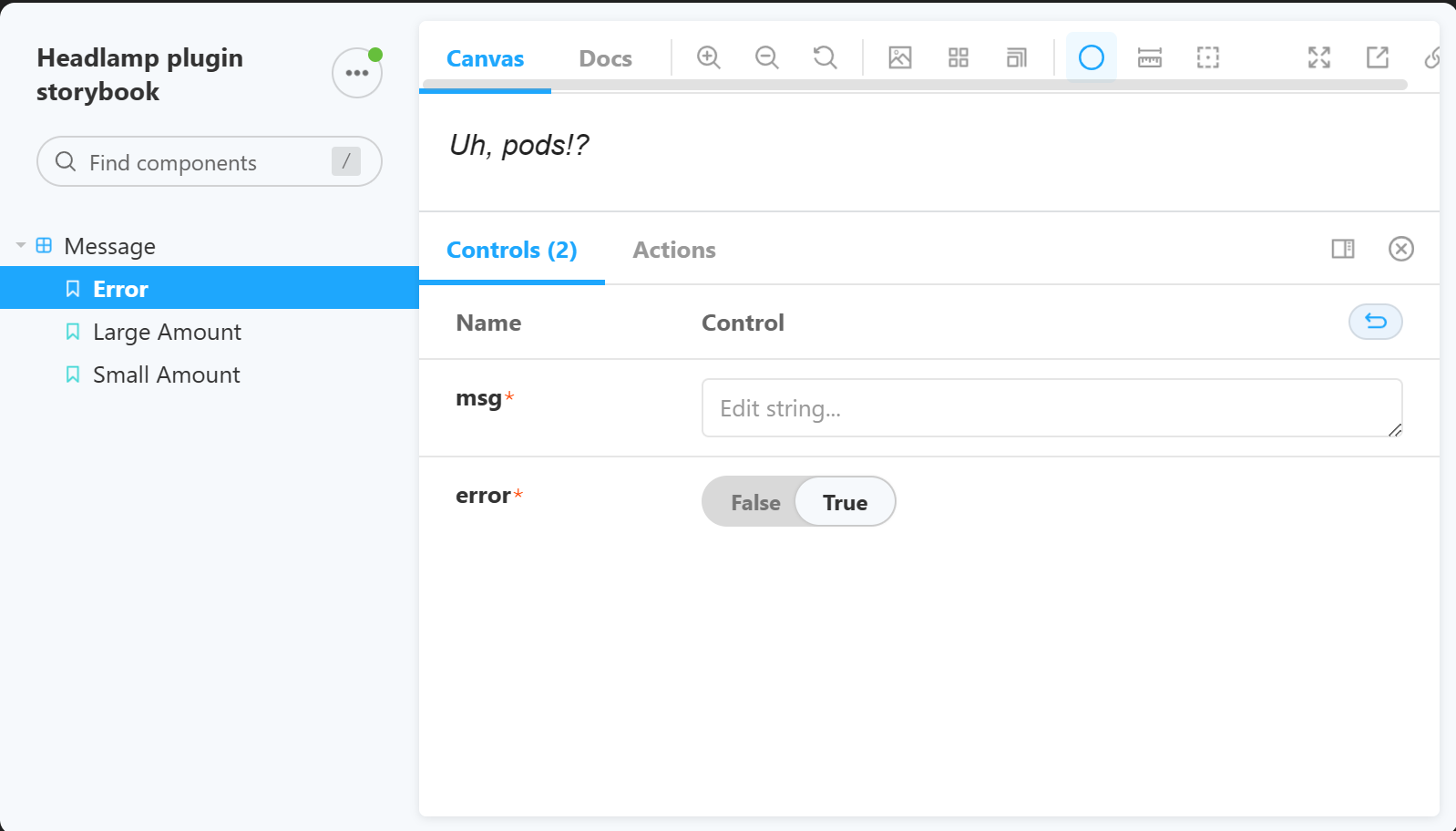Set error toggle to False
The height and width of the screenshot is (831, 1456).
click(x=755, y=502)
